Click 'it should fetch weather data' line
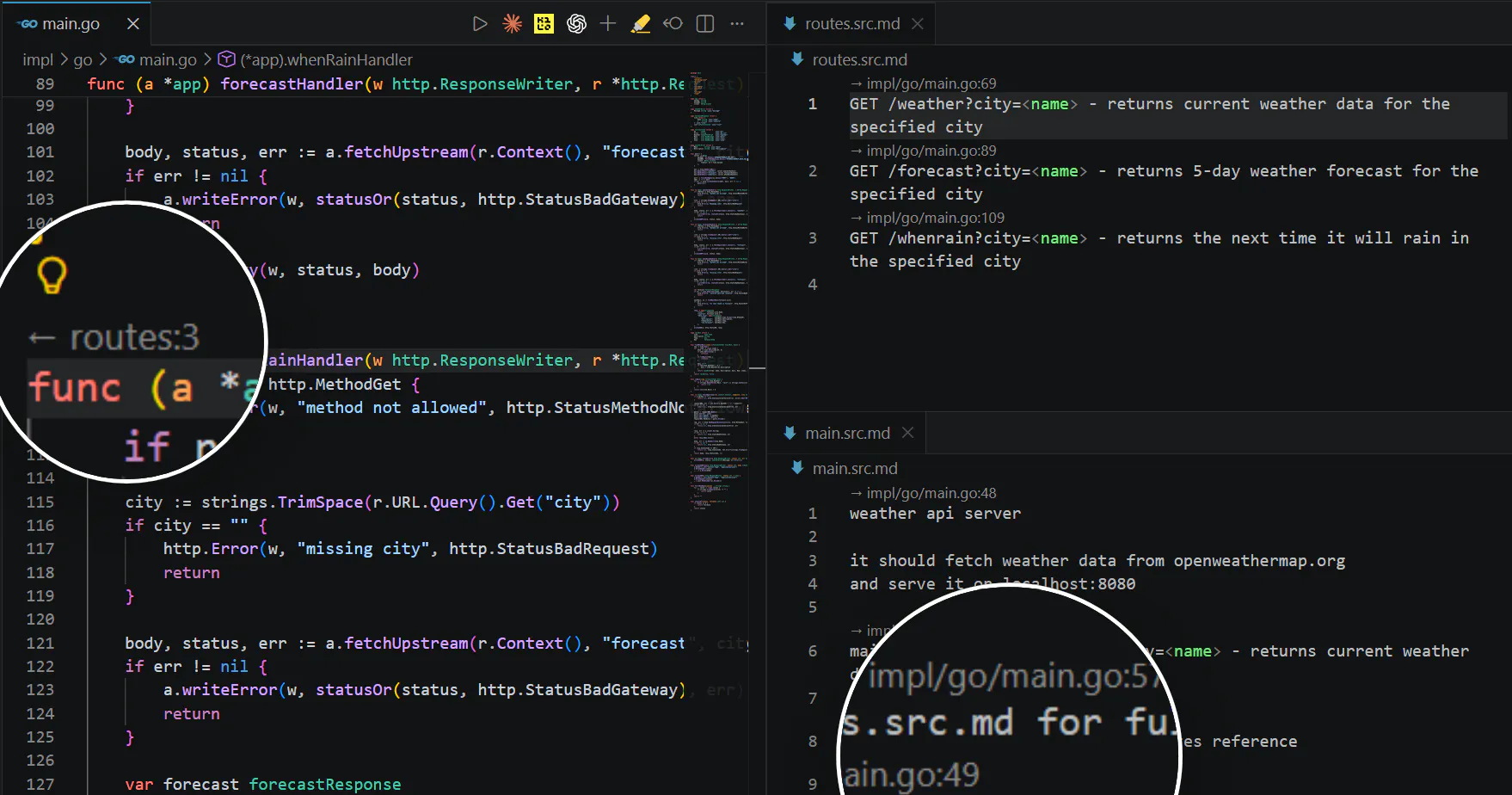 click(x=1097, y=561)
